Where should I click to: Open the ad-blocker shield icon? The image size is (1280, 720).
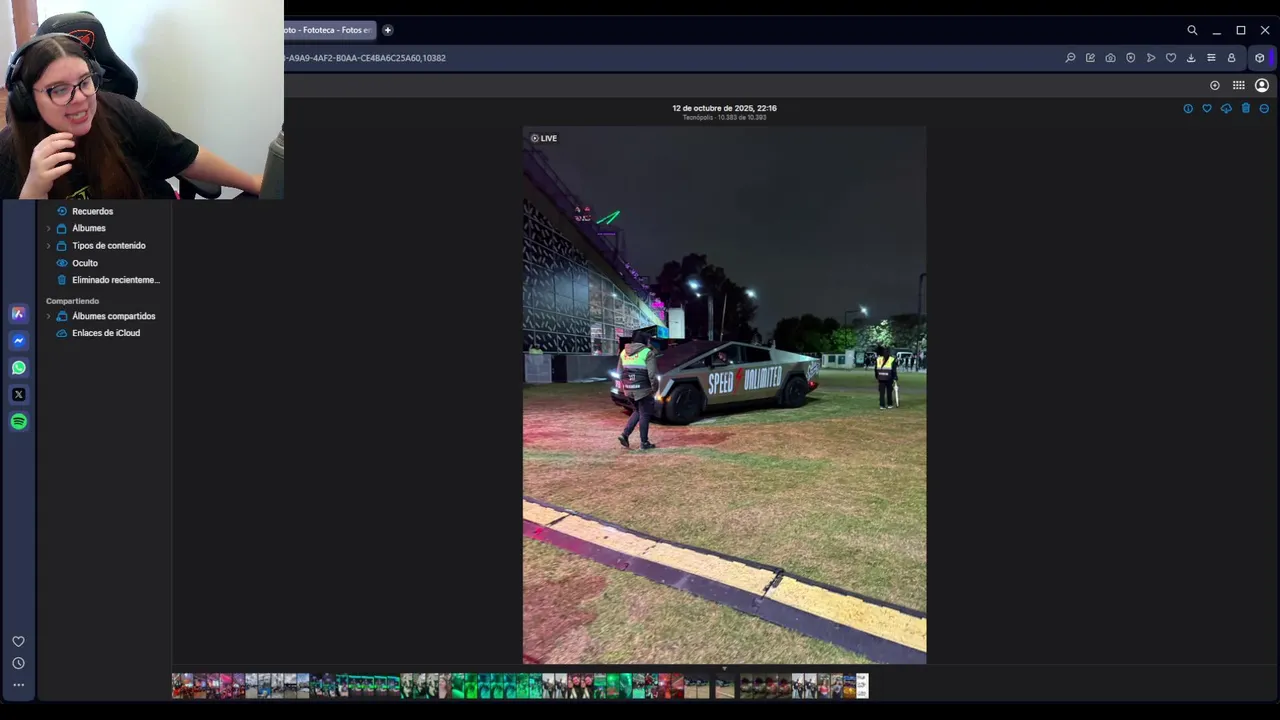click(x=1131, y=58)
